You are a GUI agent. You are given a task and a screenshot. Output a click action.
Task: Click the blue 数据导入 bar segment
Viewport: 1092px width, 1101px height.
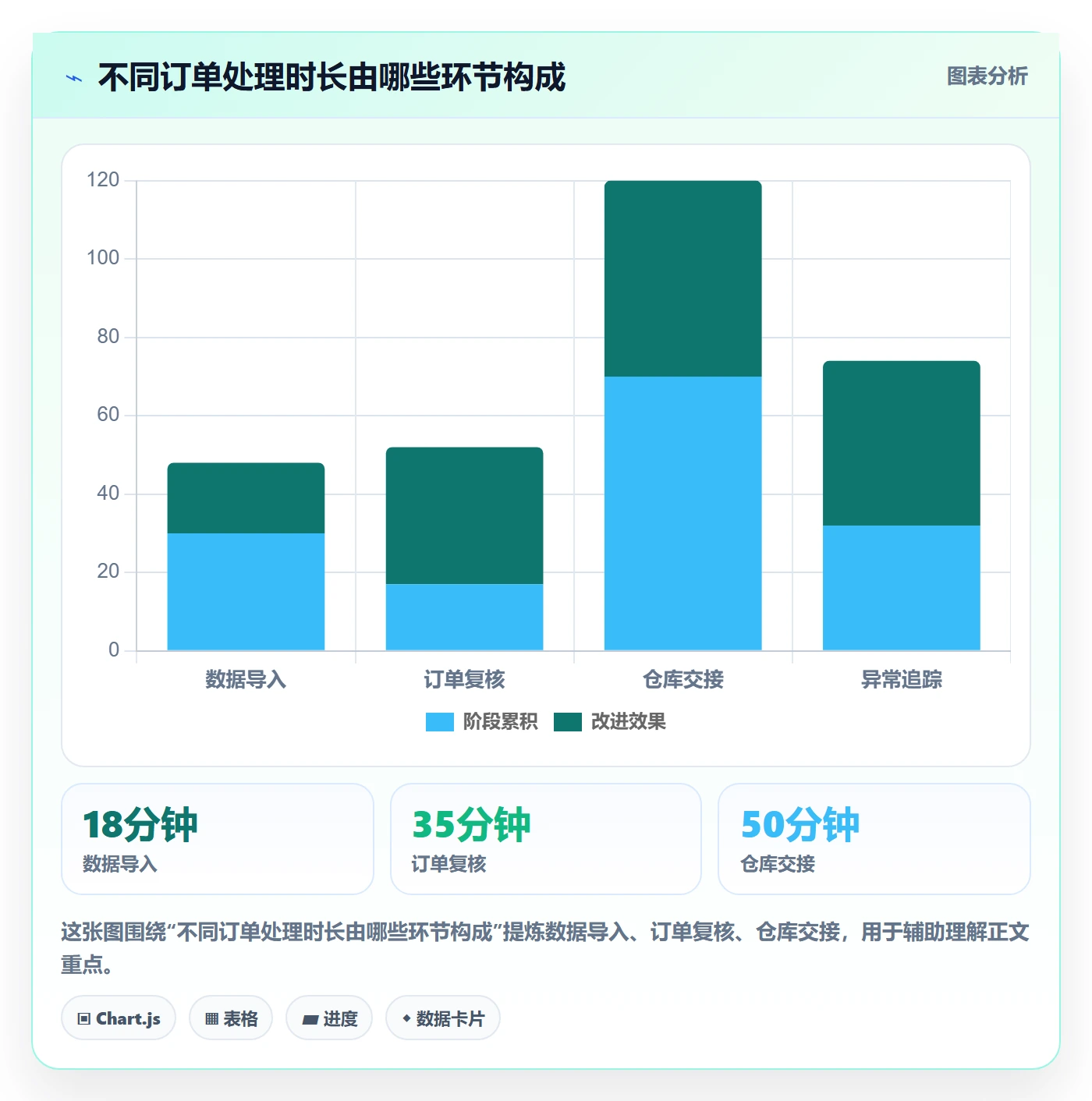click(x=246, y=592)
